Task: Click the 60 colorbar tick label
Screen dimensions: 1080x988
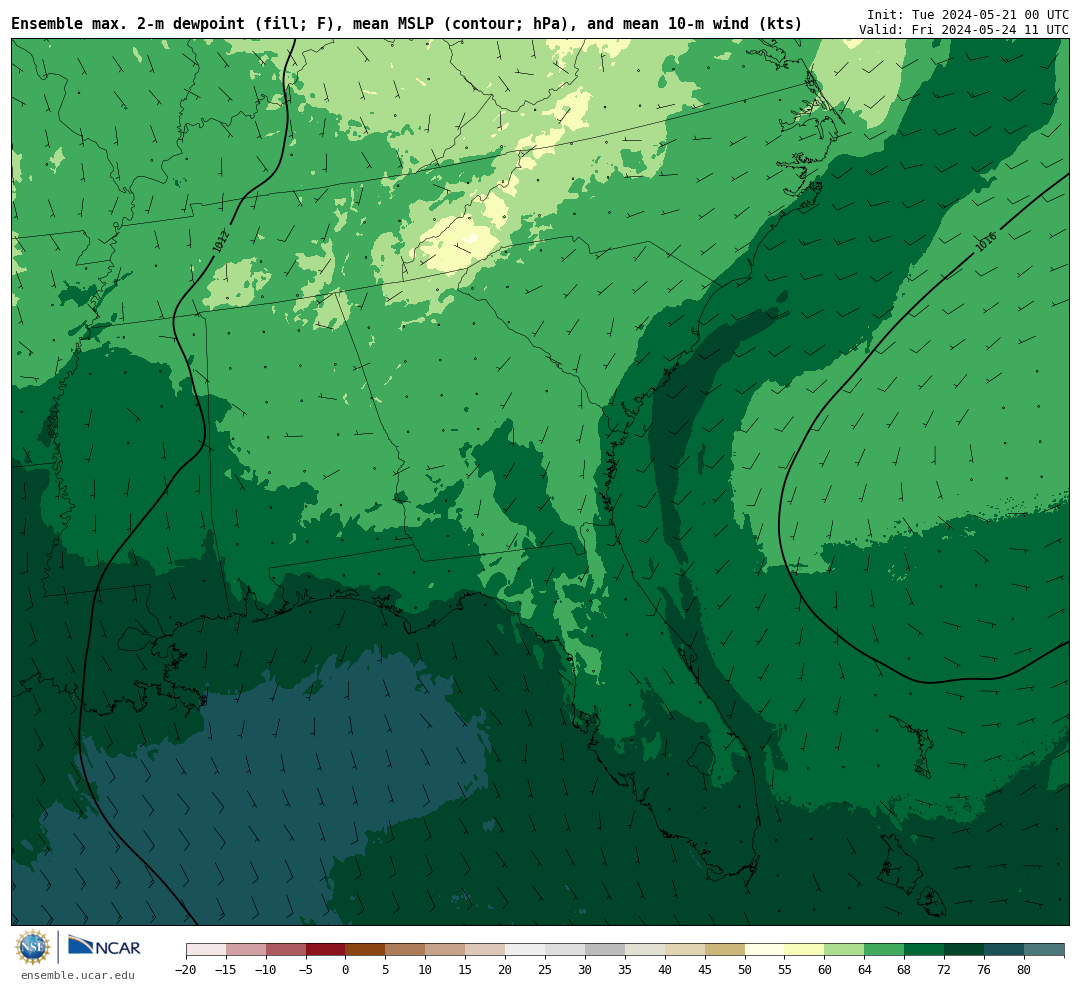Action: [x=825, y=970]
